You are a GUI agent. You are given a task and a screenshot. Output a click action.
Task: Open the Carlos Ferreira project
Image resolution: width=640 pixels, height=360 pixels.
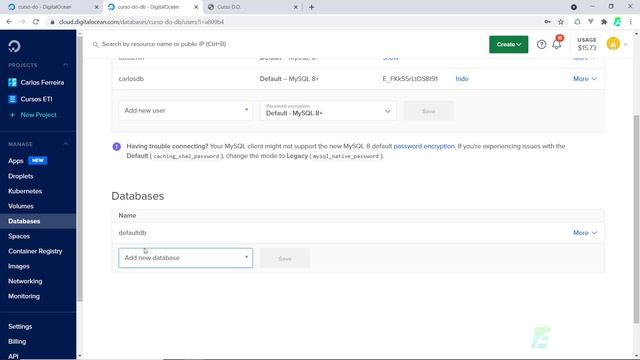point(42,82)
